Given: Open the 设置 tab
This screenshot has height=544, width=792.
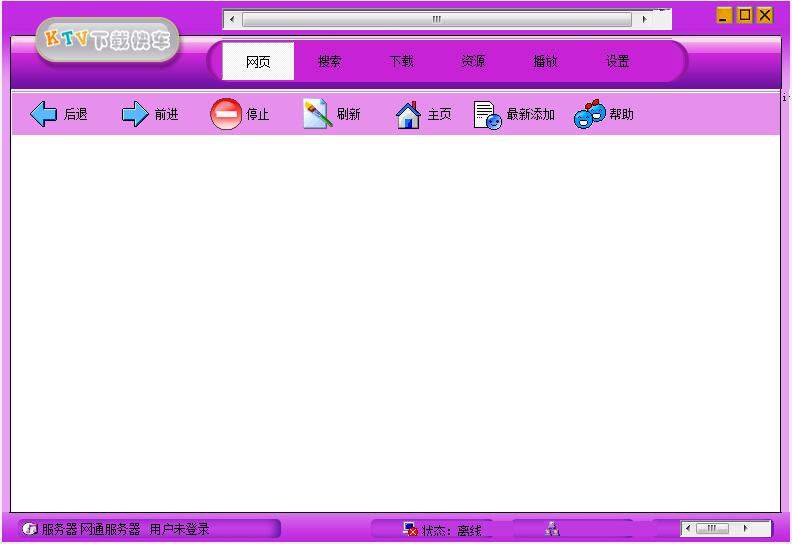Looking at the screenshot, I should (617, 61).
